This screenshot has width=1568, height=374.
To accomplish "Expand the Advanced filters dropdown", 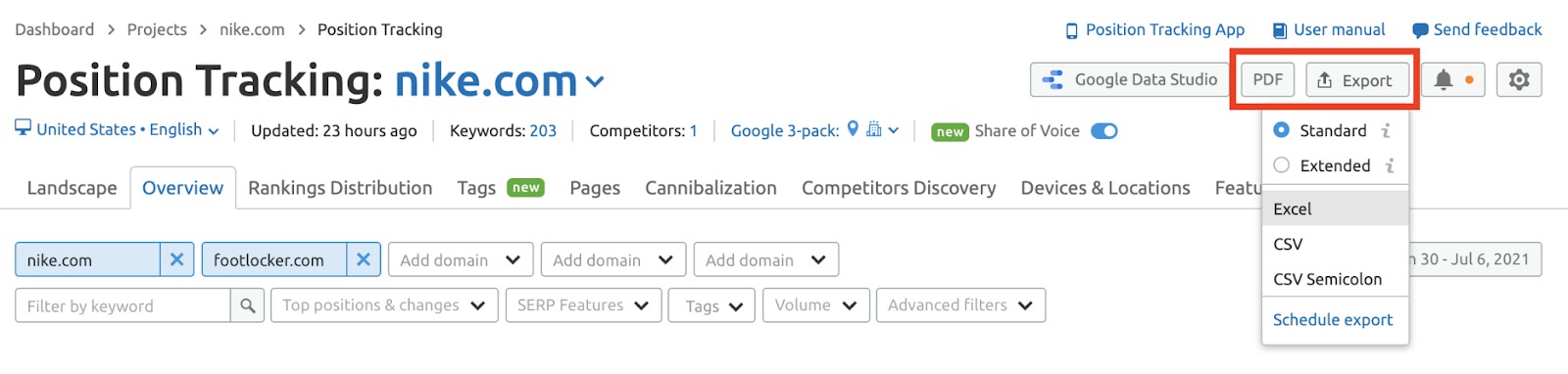I will click(960, 305).
